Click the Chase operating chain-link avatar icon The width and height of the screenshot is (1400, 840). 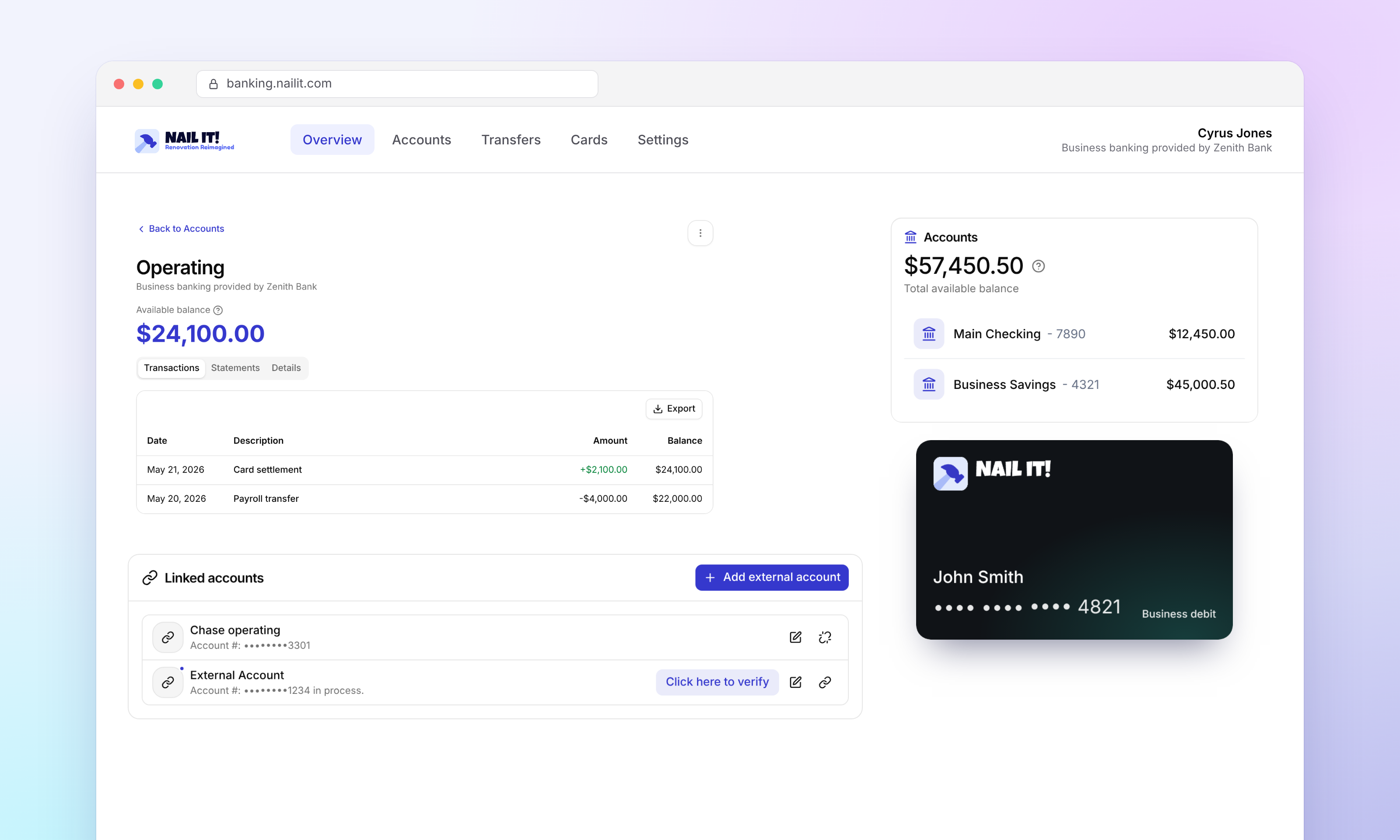point(168,637)
